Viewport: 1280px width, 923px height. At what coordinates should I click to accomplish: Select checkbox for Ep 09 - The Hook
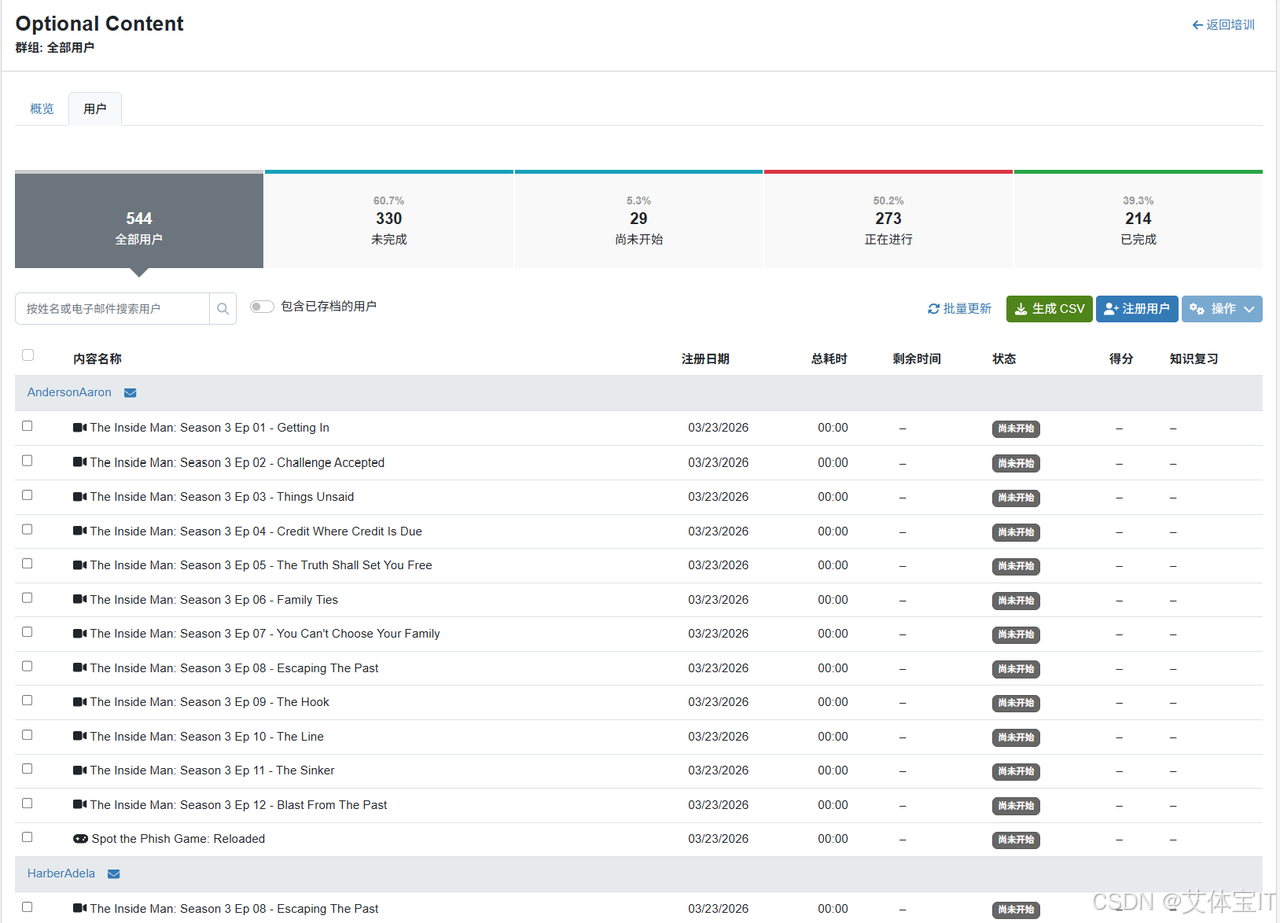pos(27,700)
